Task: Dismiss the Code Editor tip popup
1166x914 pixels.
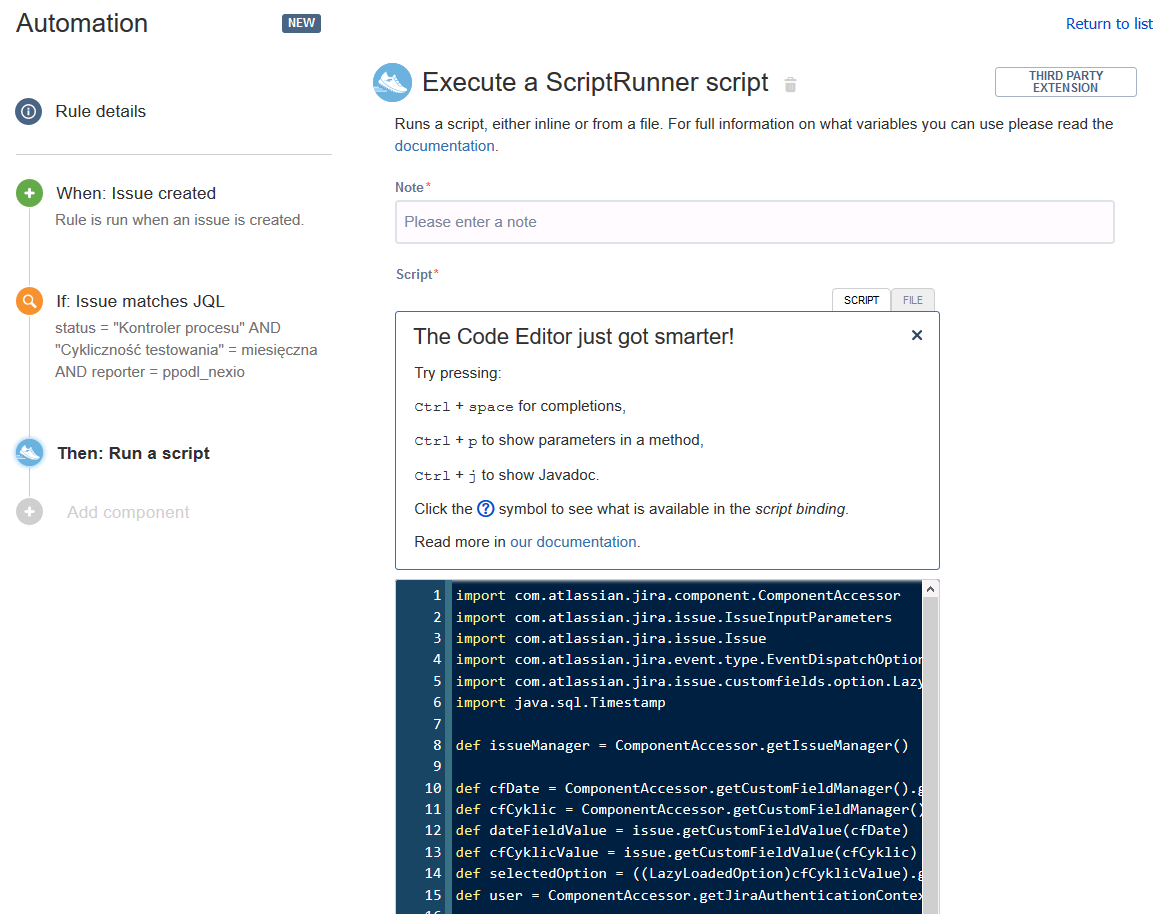Action: [x=917, y=335]
